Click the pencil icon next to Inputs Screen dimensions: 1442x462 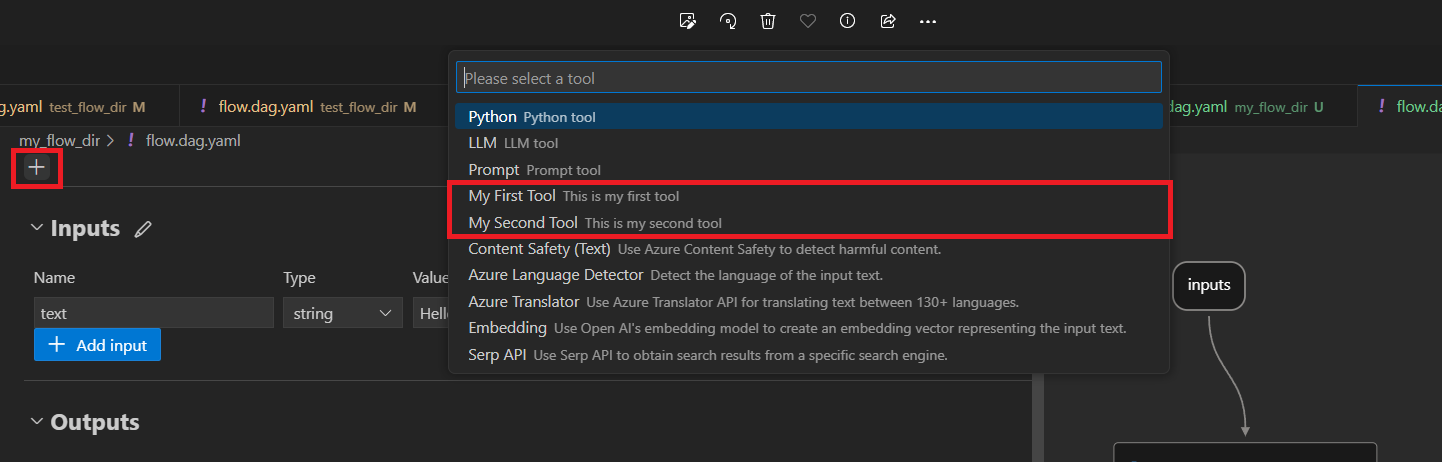click(x=143, y=229)
